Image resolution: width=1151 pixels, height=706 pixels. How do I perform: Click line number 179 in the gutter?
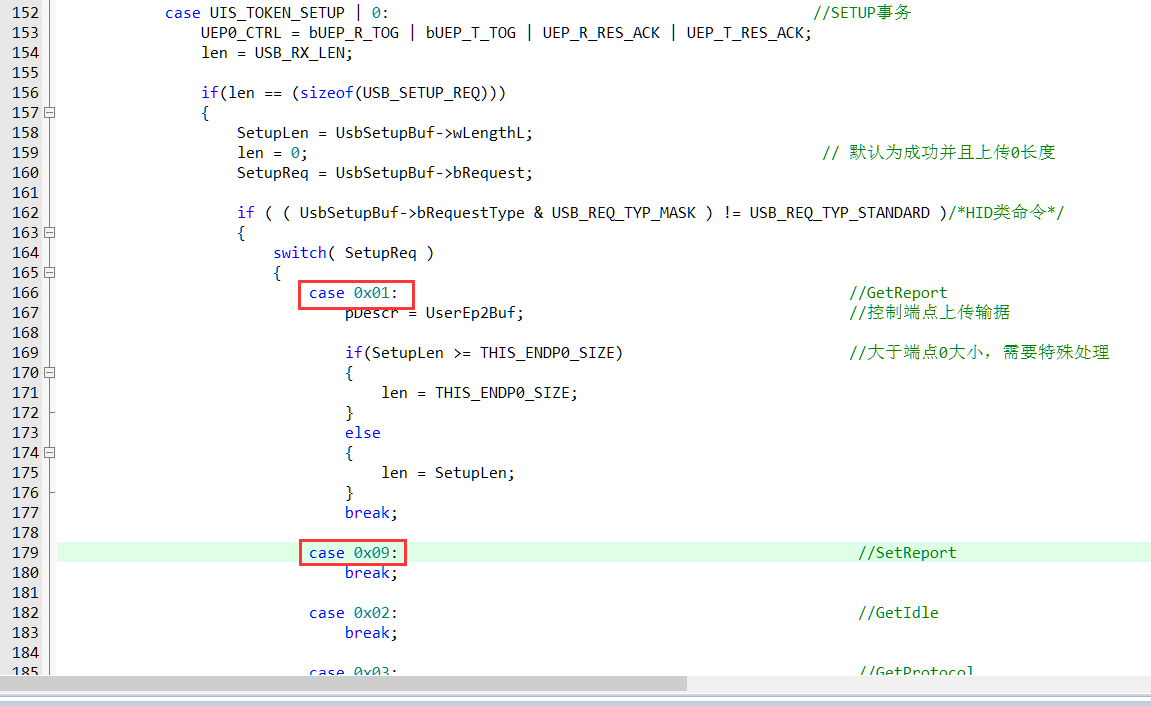pos(25,553)
